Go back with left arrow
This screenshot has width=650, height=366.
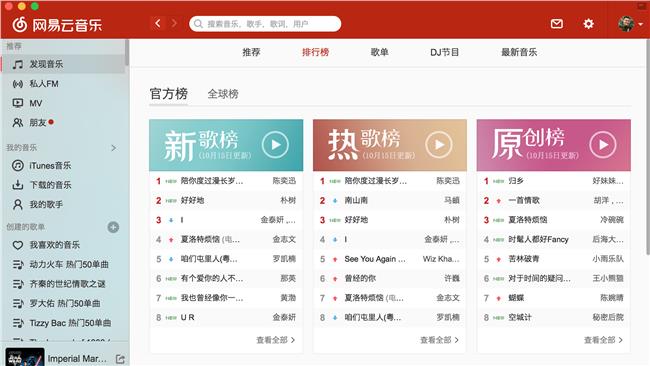coord(158,23)
